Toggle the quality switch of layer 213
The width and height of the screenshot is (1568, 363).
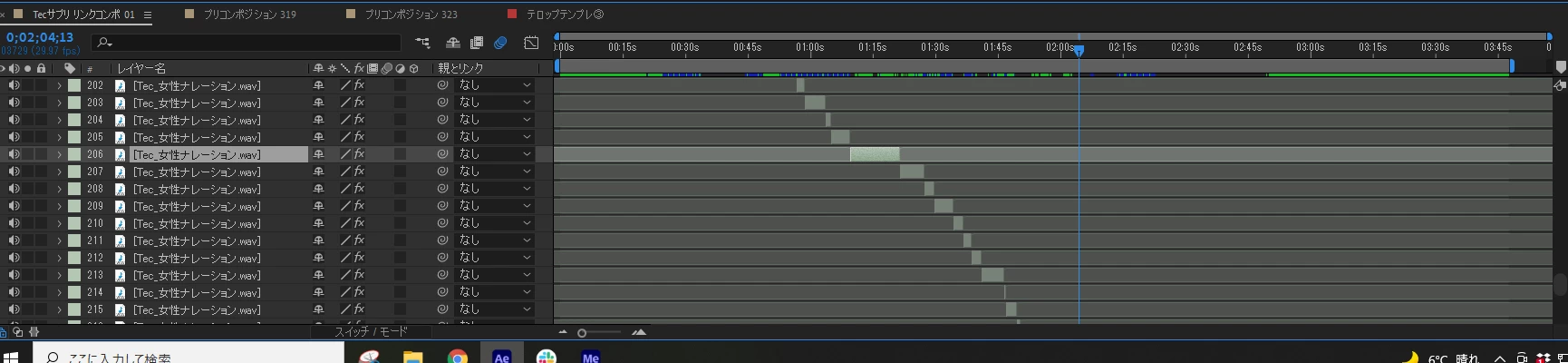click(x=345, y=275)
